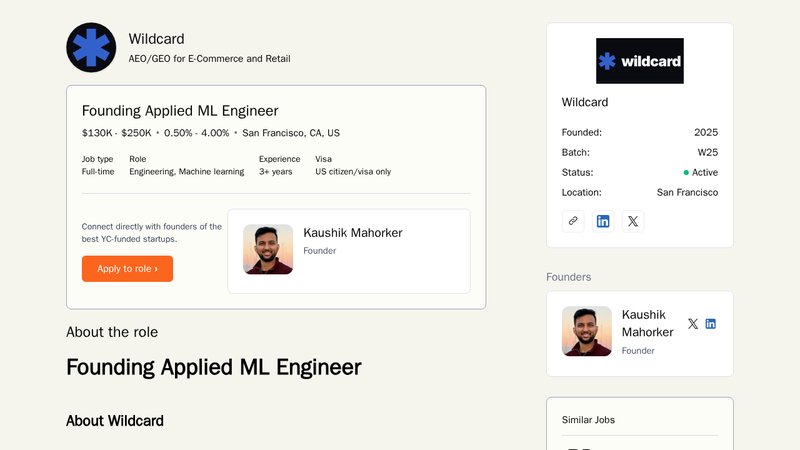Click the Wildcard round asterisk logo

[91, 47]
